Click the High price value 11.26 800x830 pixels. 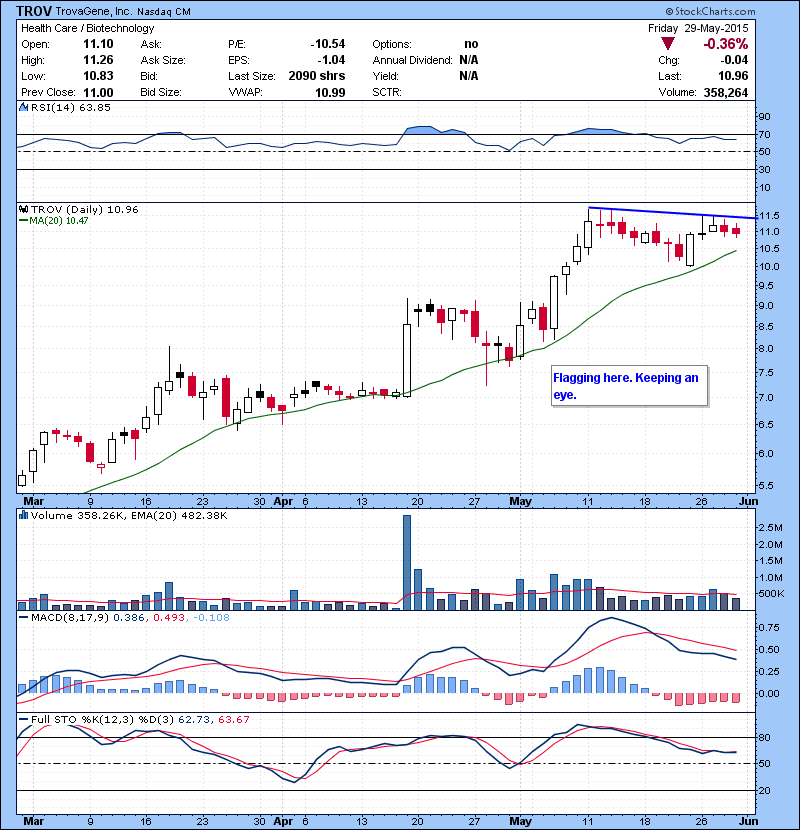pyautogui.click(x=98, y=60)
